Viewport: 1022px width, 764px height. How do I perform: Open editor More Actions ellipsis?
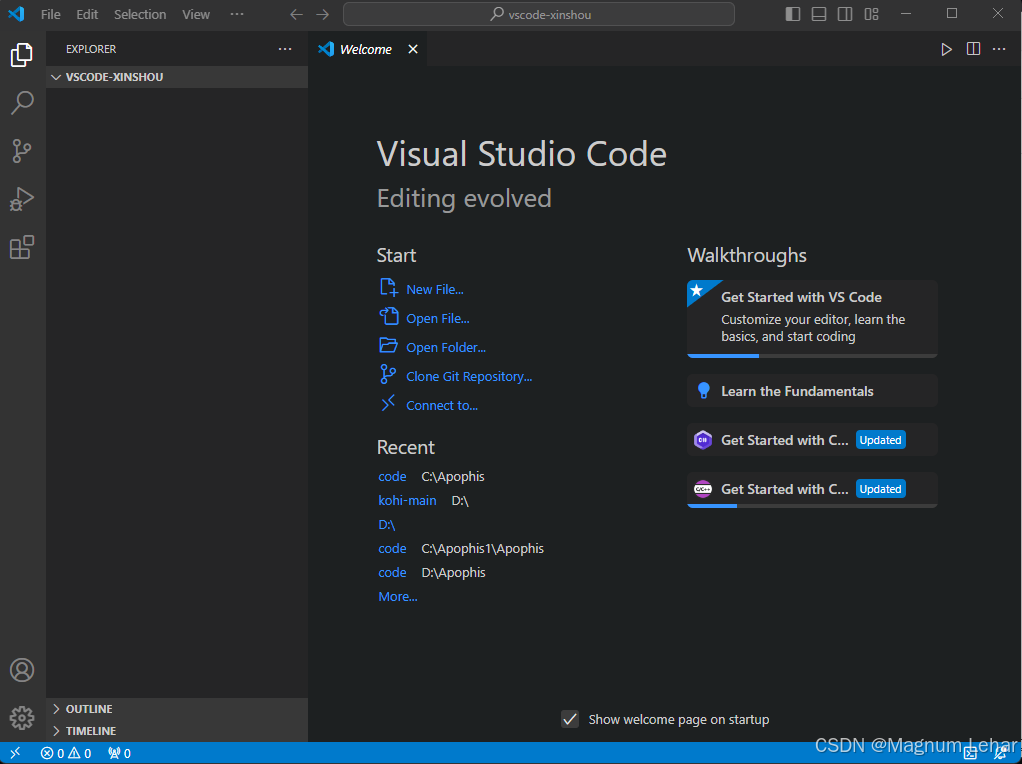pos(999,50)
